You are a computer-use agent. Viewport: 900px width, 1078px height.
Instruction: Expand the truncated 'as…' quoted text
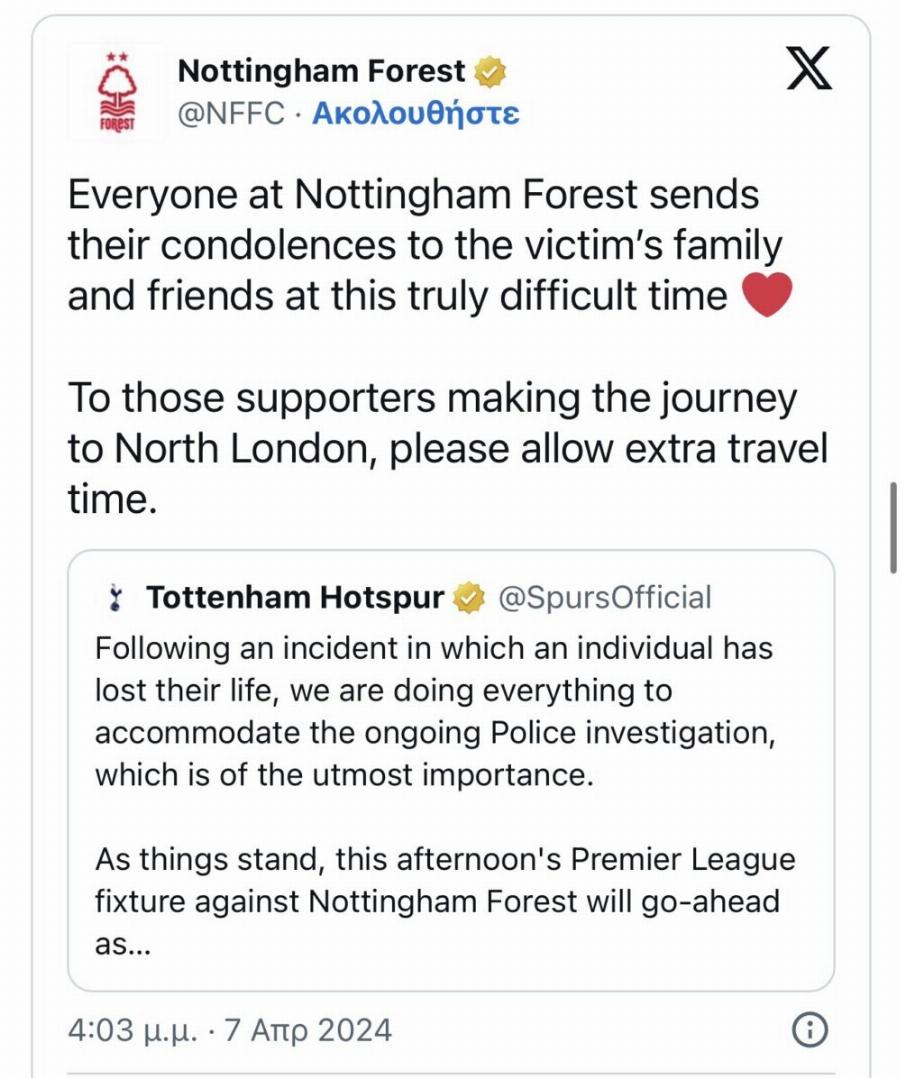point(122,945)
